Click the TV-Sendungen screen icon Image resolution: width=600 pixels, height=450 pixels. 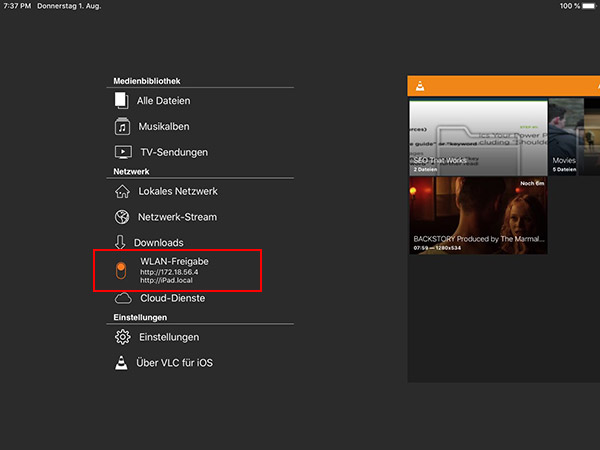pos(123,152)
